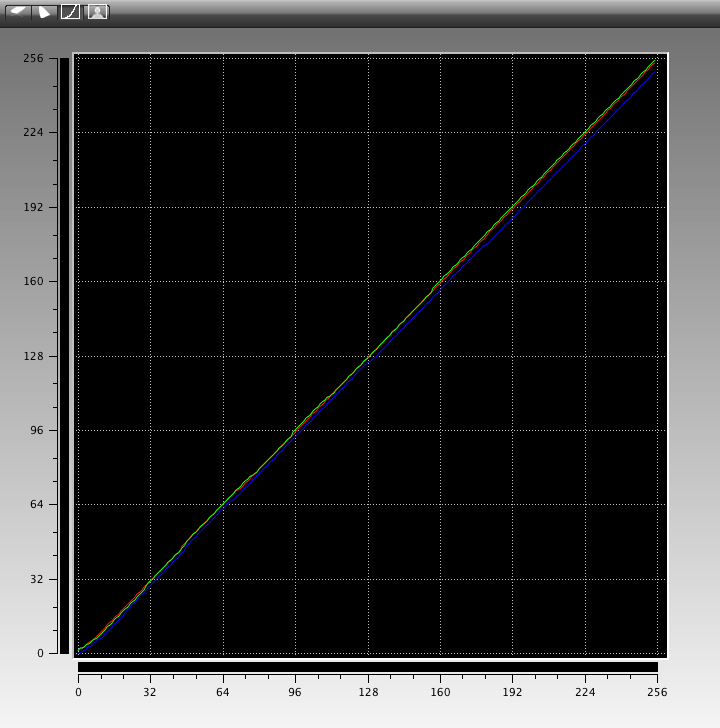Click the 192 label on the vertical axis

point(33,207)
